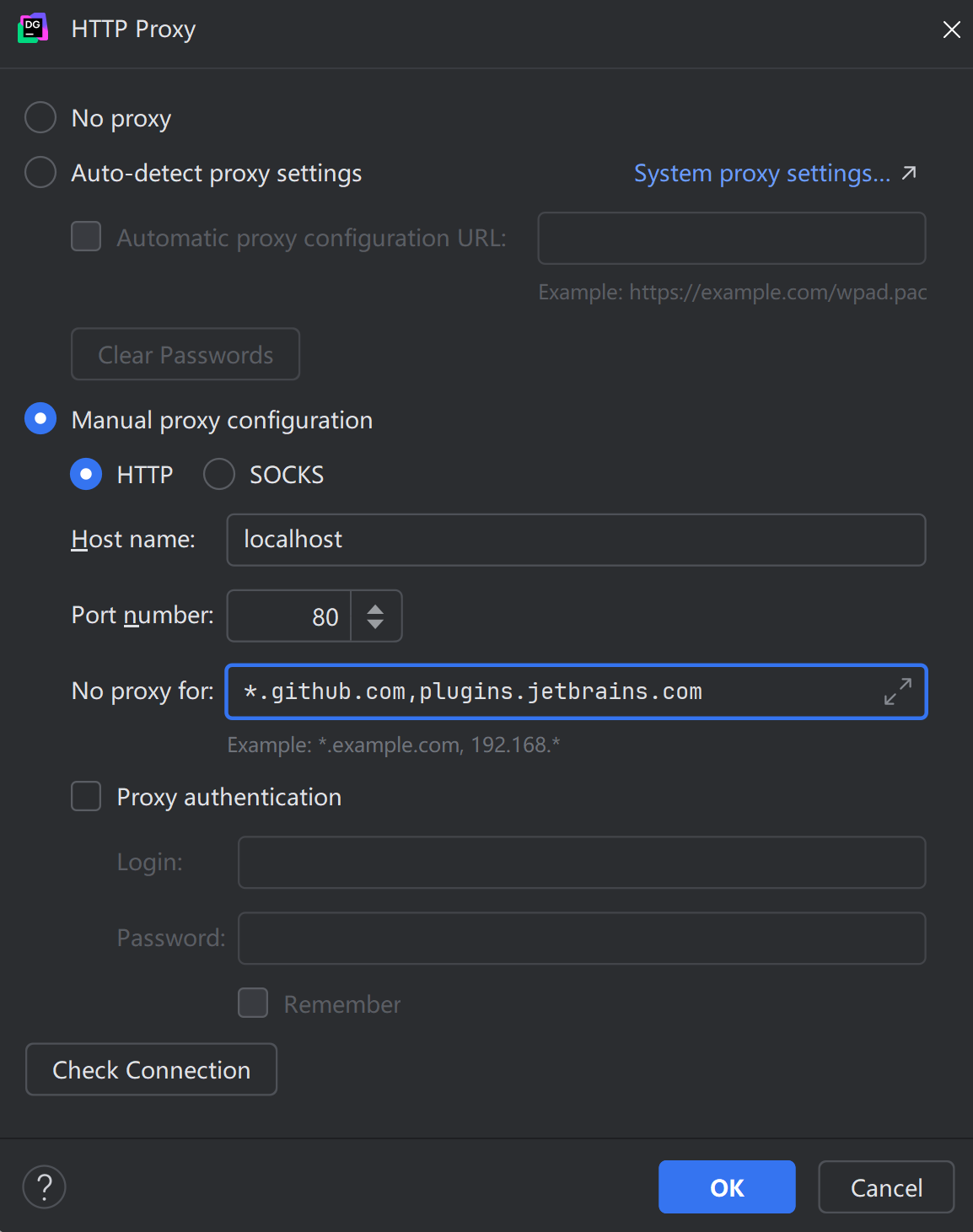Choose Auto-detect proxy settings
Screen dimensions: 973x1232
(x=40, y=173)
